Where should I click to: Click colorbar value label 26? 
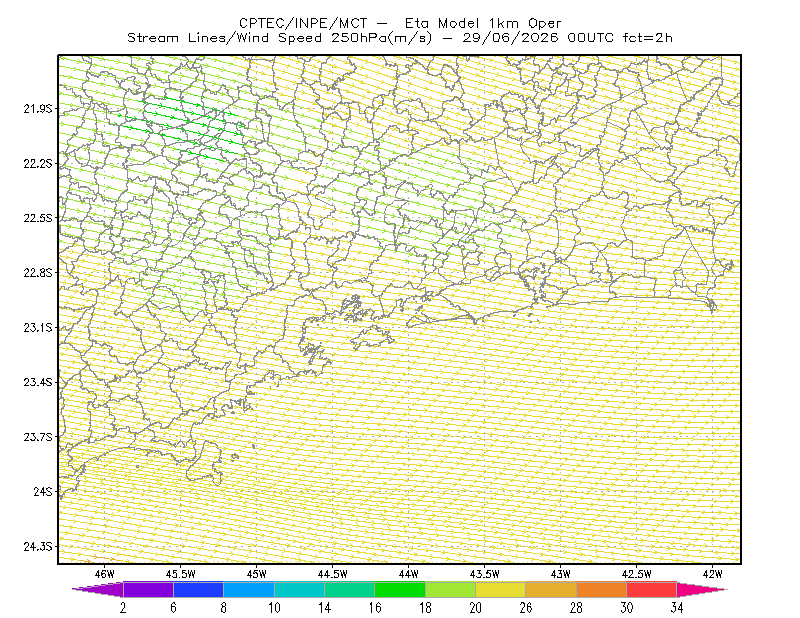[526, 608]
